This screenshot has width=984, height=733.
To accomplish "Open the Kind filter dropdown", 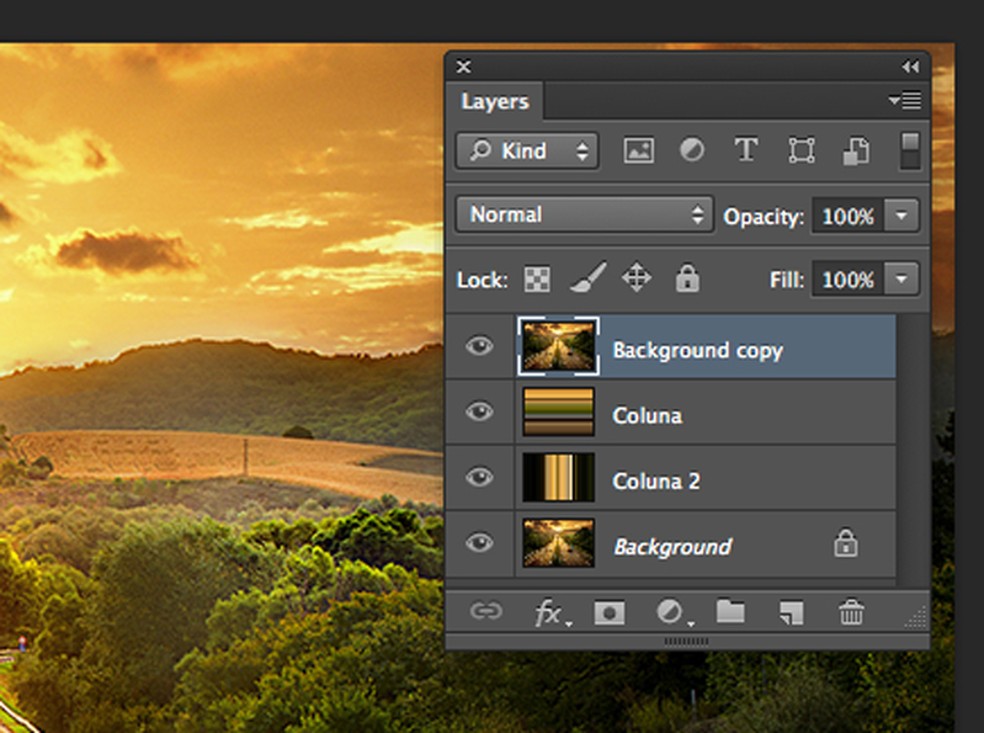I will coord(527,151).
